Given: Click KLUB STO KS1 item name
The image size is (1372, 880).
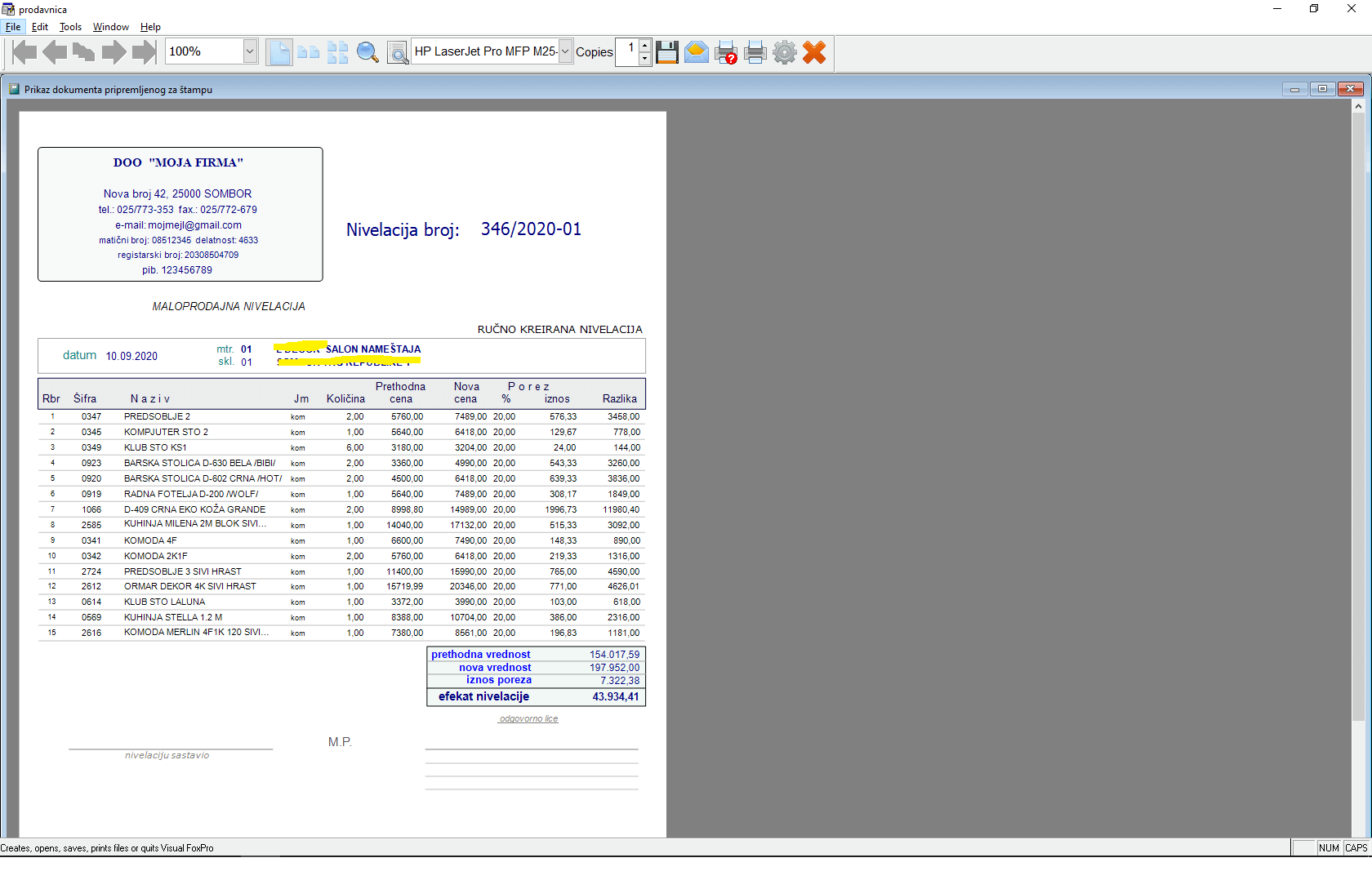Looking at the screenshot, I should click(x=155, y=447).
